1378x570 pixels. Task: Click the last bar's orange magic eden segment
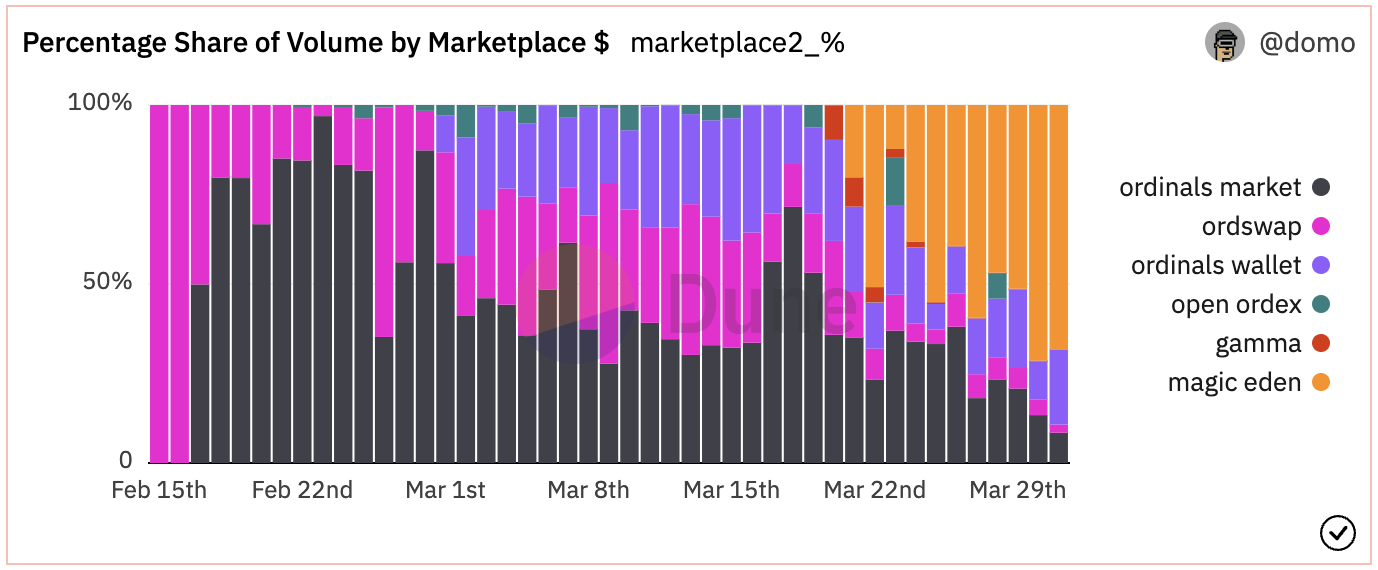click(1059, 225)
